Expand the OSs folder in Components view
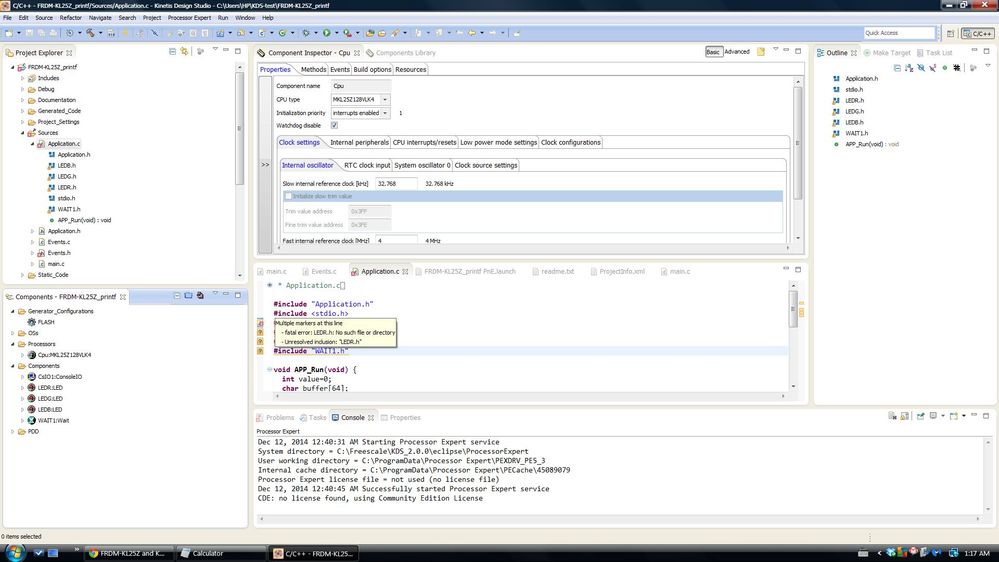The image size is (999, 562). 13,333
